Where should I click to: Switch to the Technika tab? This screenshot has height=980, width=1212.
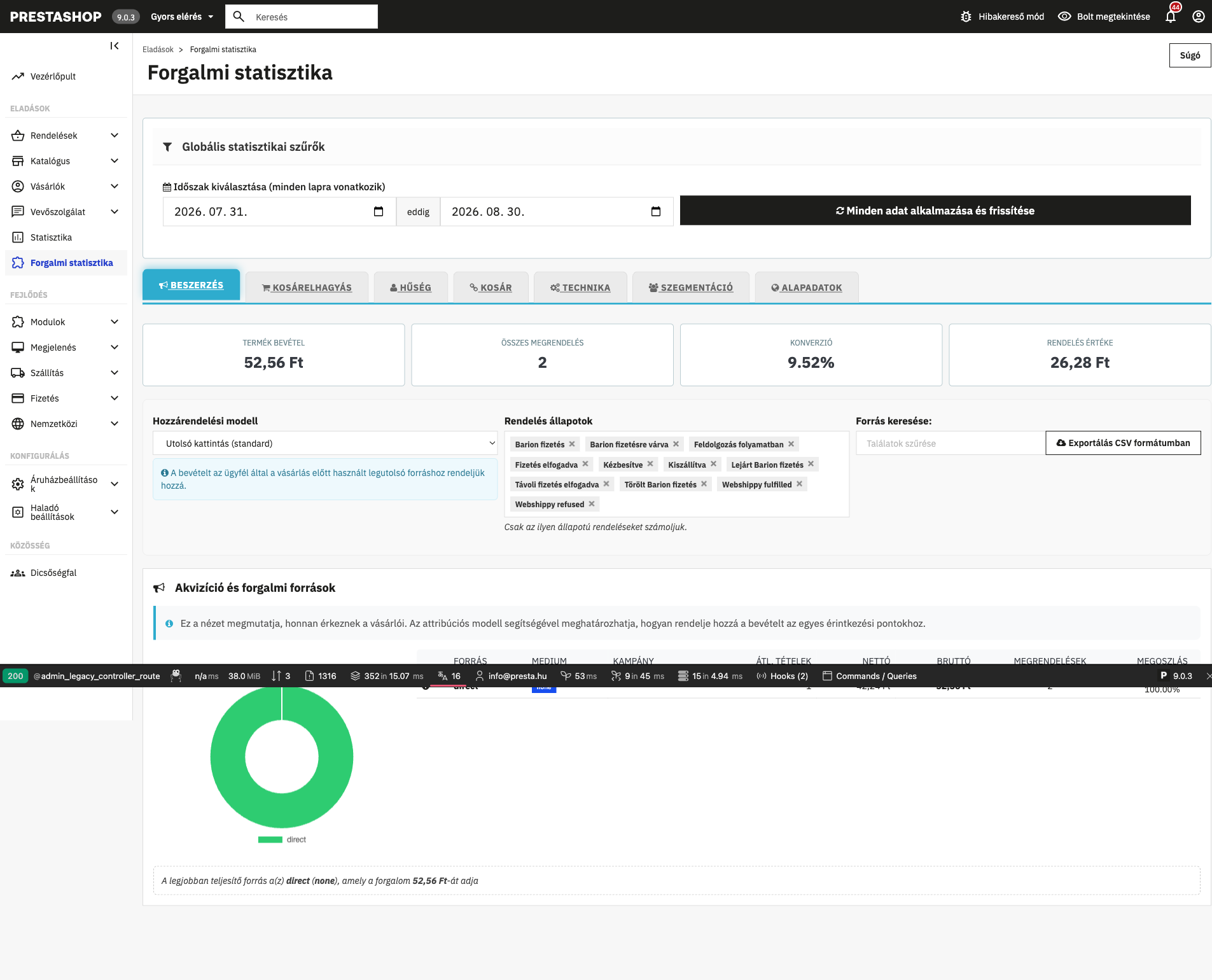click(580, 287)
